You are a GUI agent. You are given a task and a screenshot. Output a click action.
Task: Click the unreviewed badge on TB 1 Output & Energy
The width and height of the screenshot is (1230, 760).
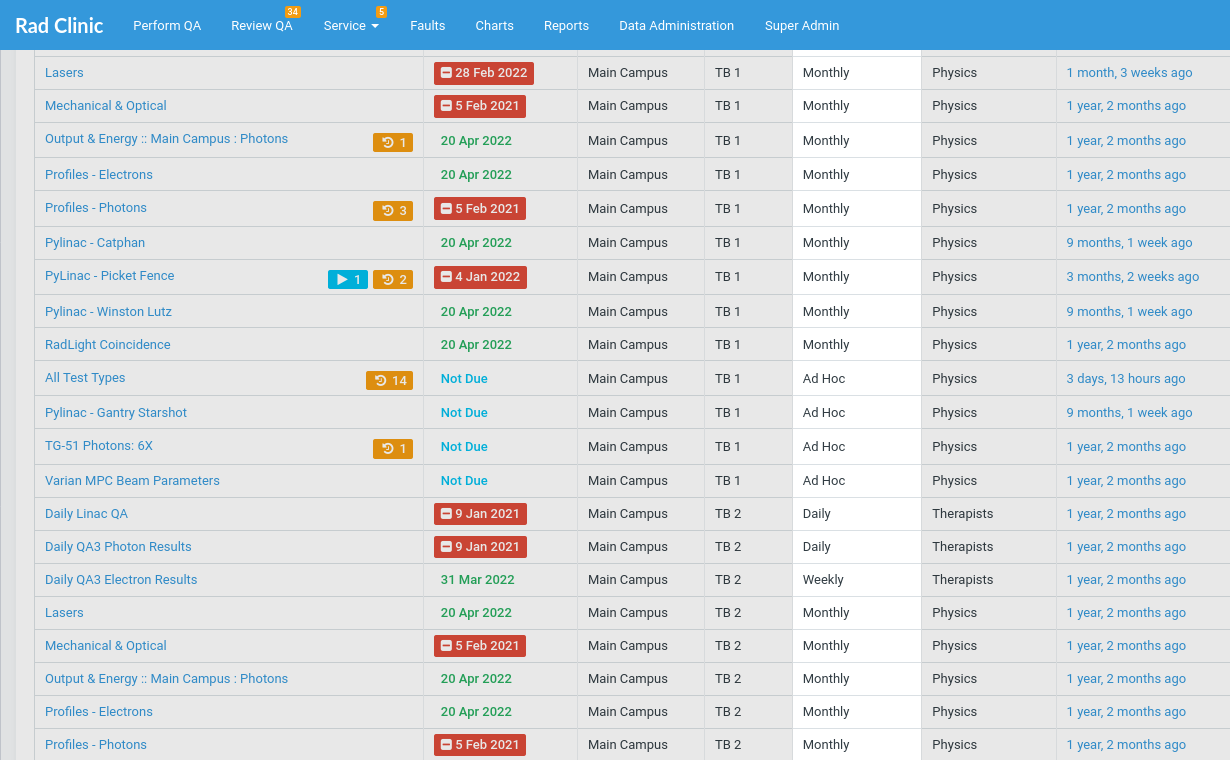tap(393, 143)
